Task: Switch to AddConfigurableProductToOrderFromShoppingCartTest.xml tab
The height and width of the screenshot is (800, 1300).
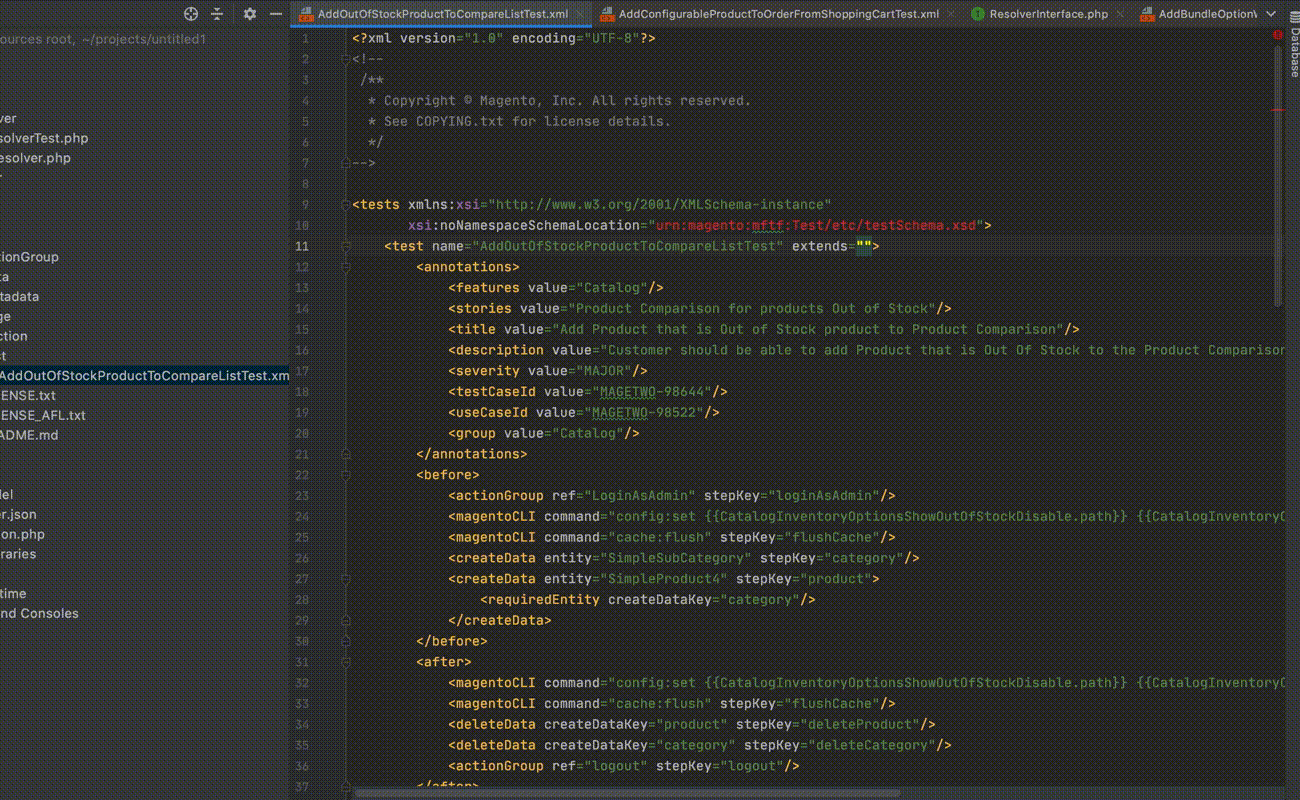Action: 778,14
